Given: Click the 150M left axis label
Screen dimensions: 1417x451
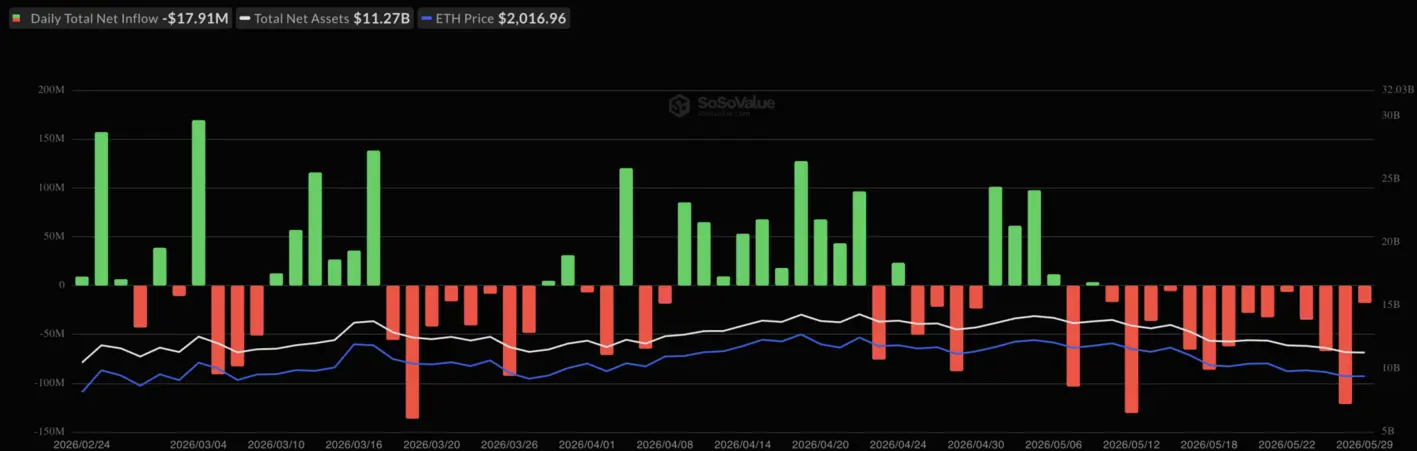Looking at the screenshot, I should [51, 139].
